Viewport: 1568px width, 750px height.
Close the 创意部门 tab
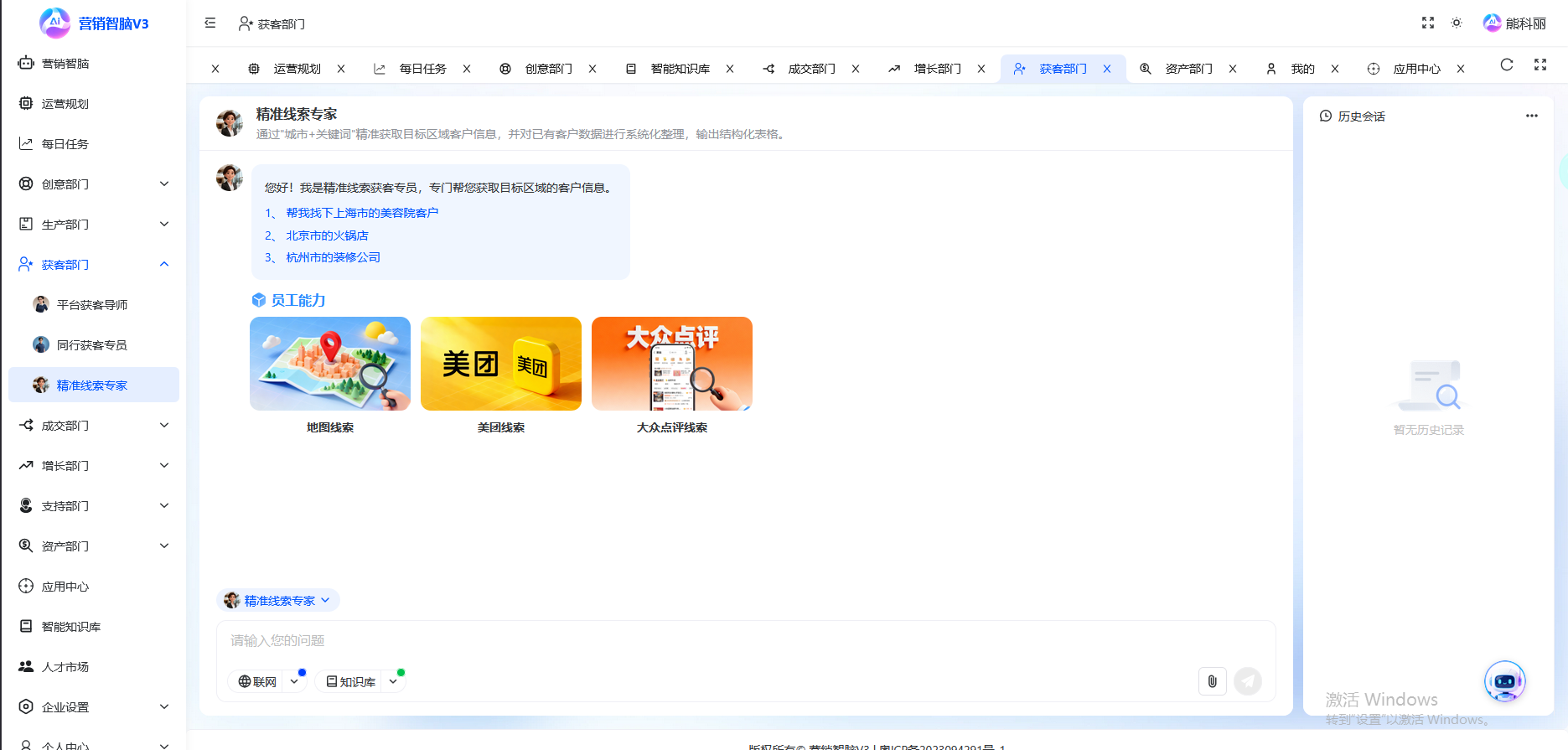(593, 69)
